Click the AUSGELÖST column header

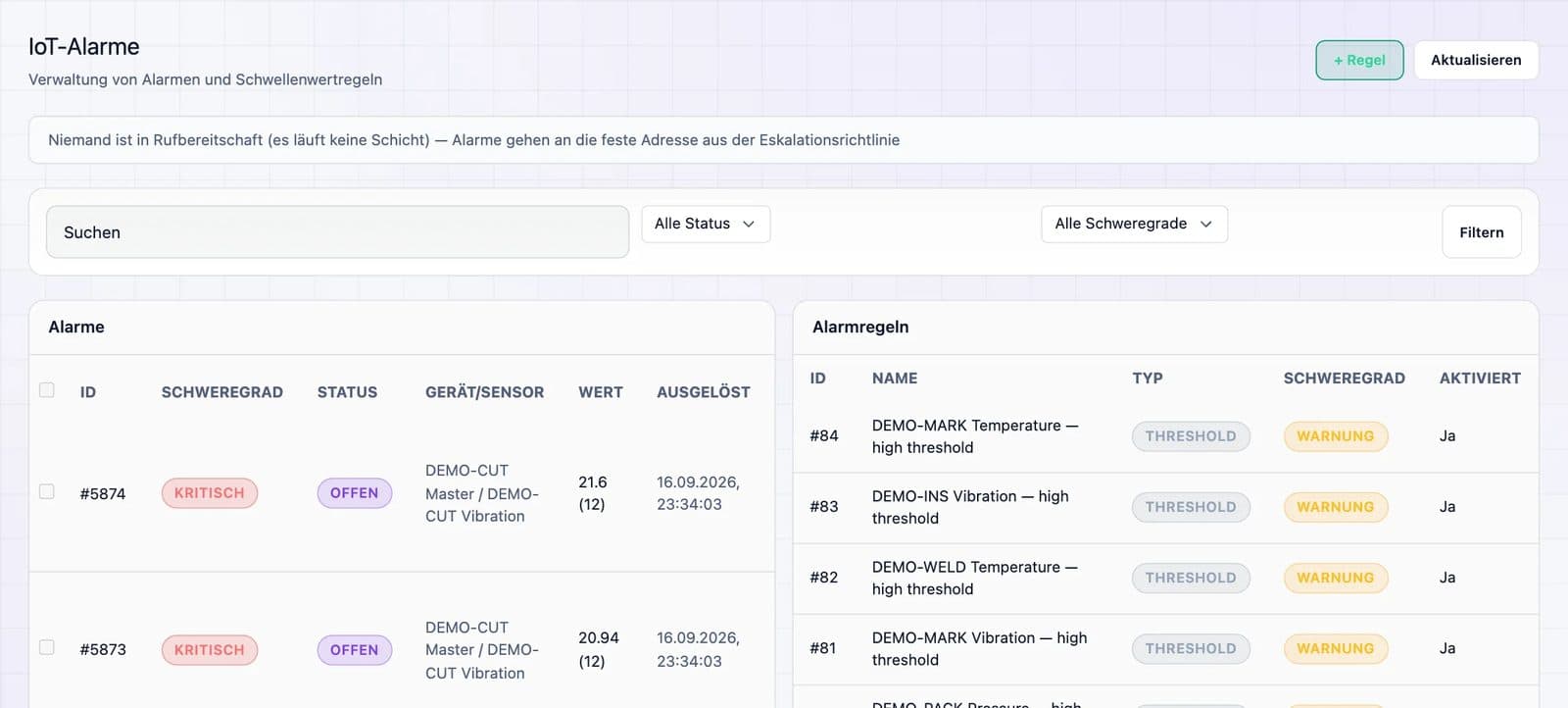click(x=704, y=392)
